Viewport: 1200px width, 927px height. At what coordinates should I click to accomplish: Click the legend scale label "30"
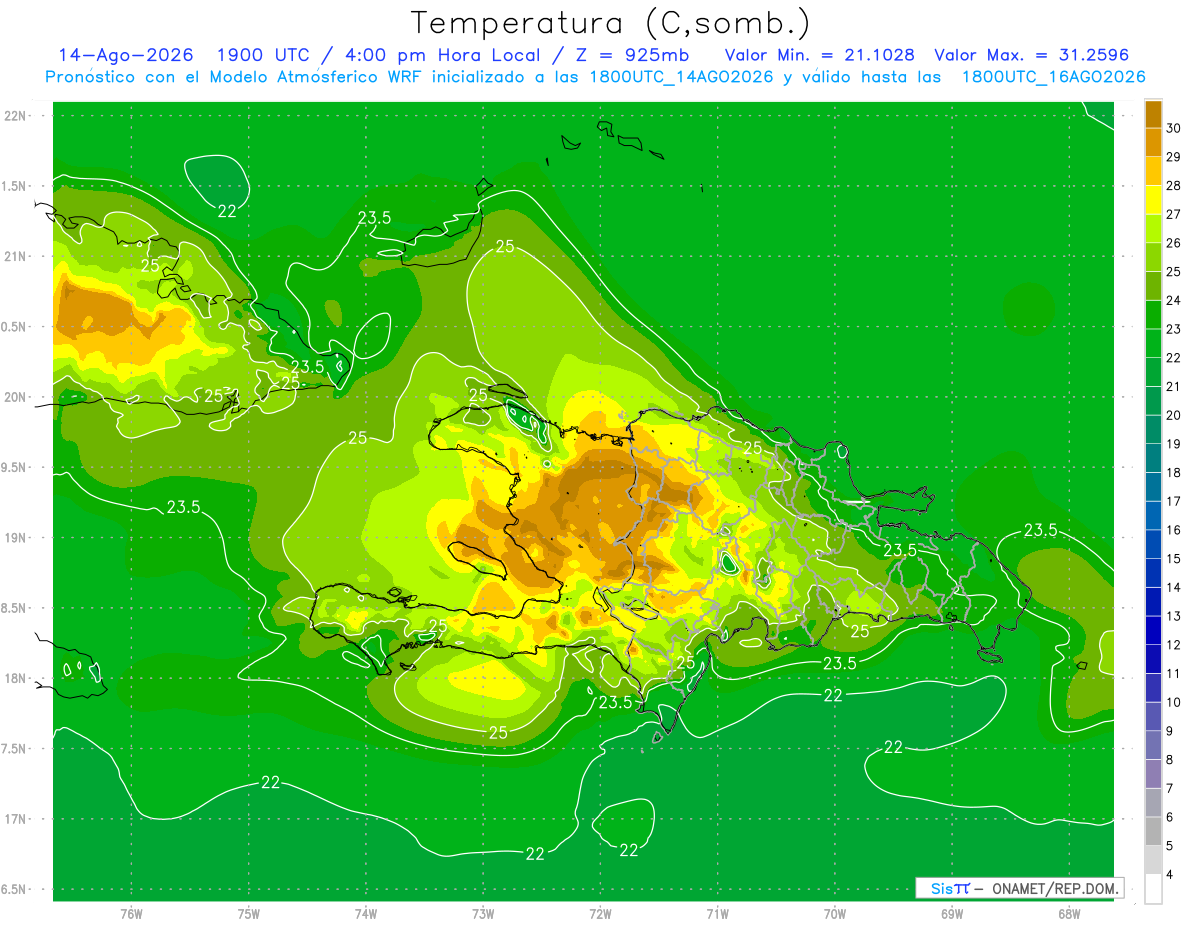1174,128
